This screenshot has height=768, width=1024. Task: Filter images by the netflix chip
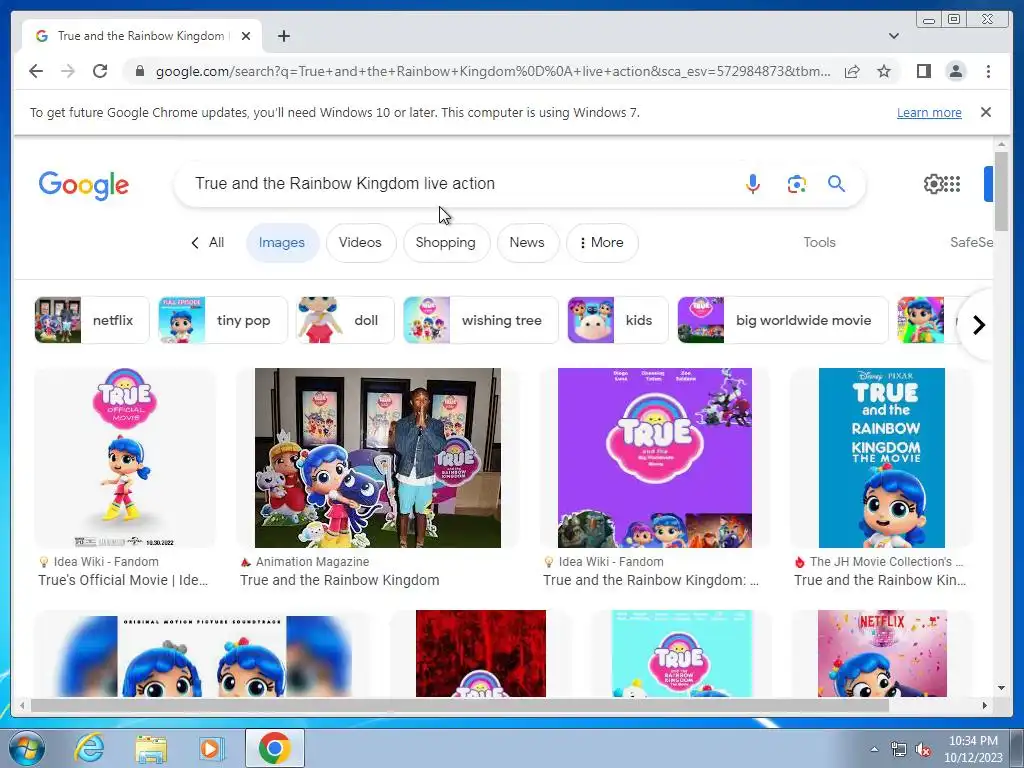click(92, 320)
